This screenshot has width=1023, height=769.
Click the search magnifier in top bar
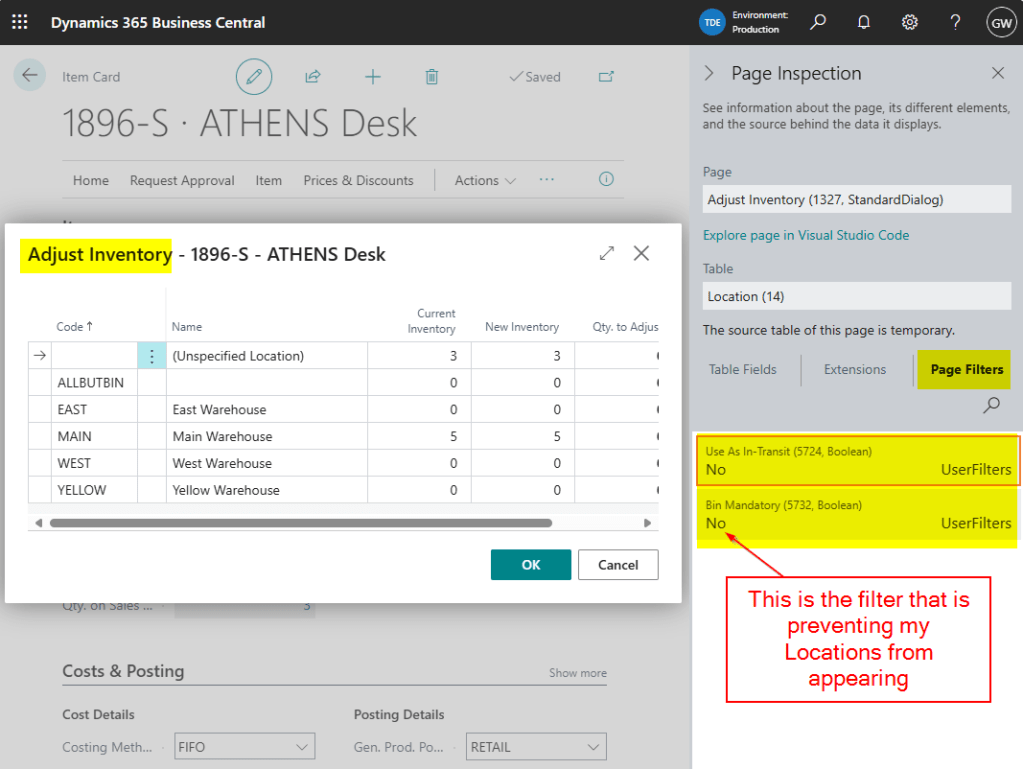(818, 22)
